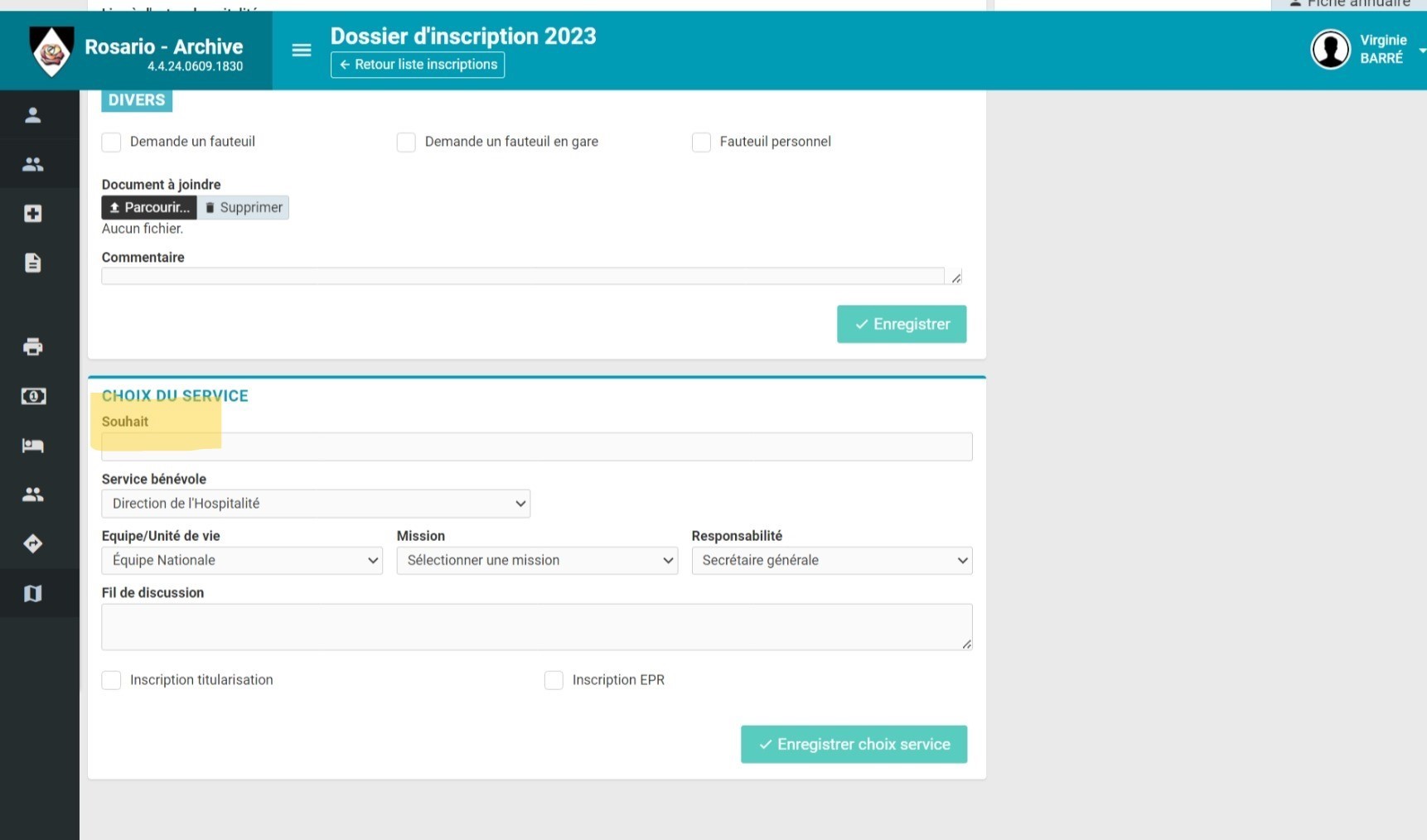Click Retour liste inscriptions button
1427x840 pixels.
418,65
